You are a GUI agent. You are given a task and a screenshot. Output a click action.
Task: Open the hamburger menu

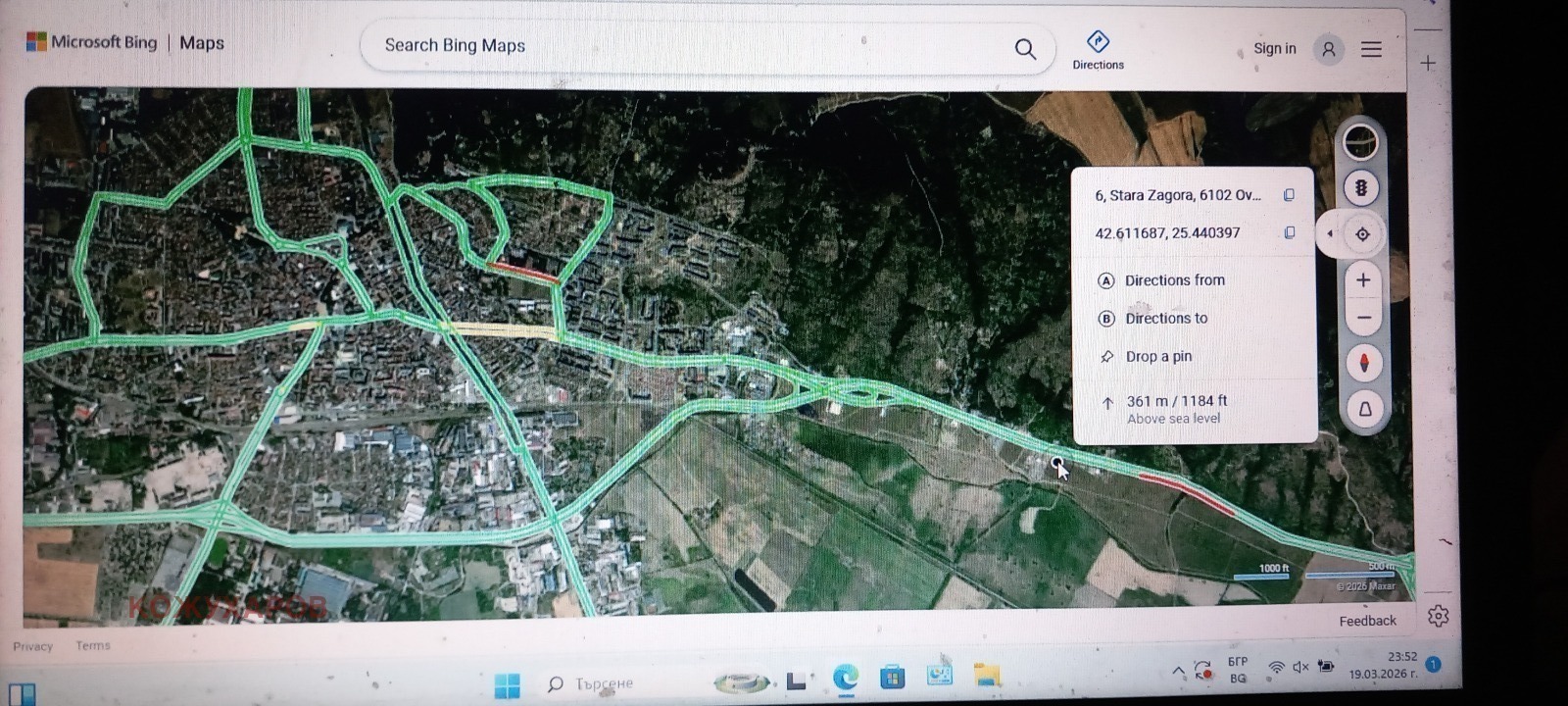pos(1371,49)
